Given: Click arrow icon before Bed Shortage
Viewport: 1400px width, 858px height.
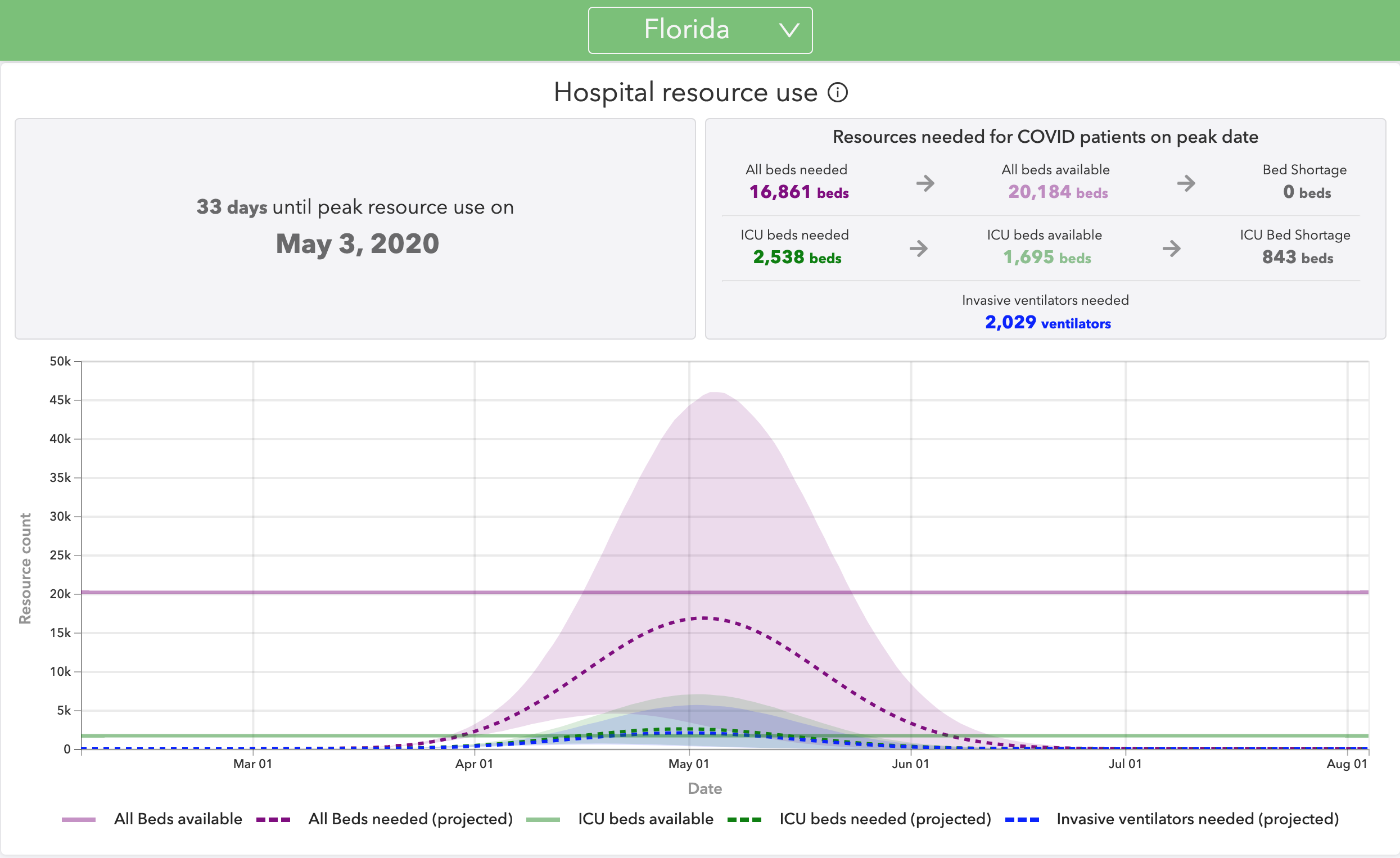Looking at the screenshot, I should pyautogui.click(x=1186, y=183).
